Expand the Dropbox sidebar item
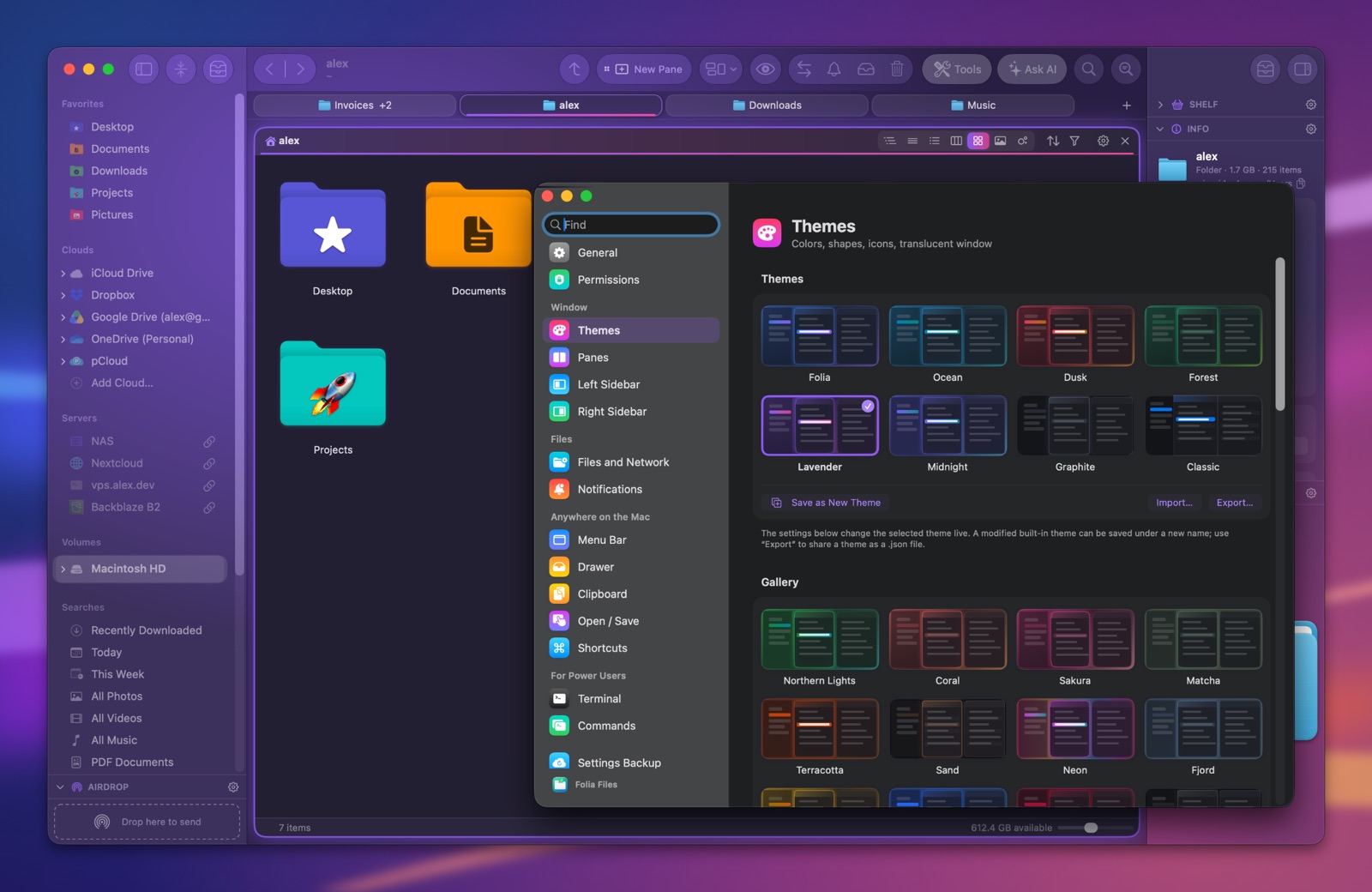The image size is (1372, 892). pyautogui.click(x=63, y=296)
